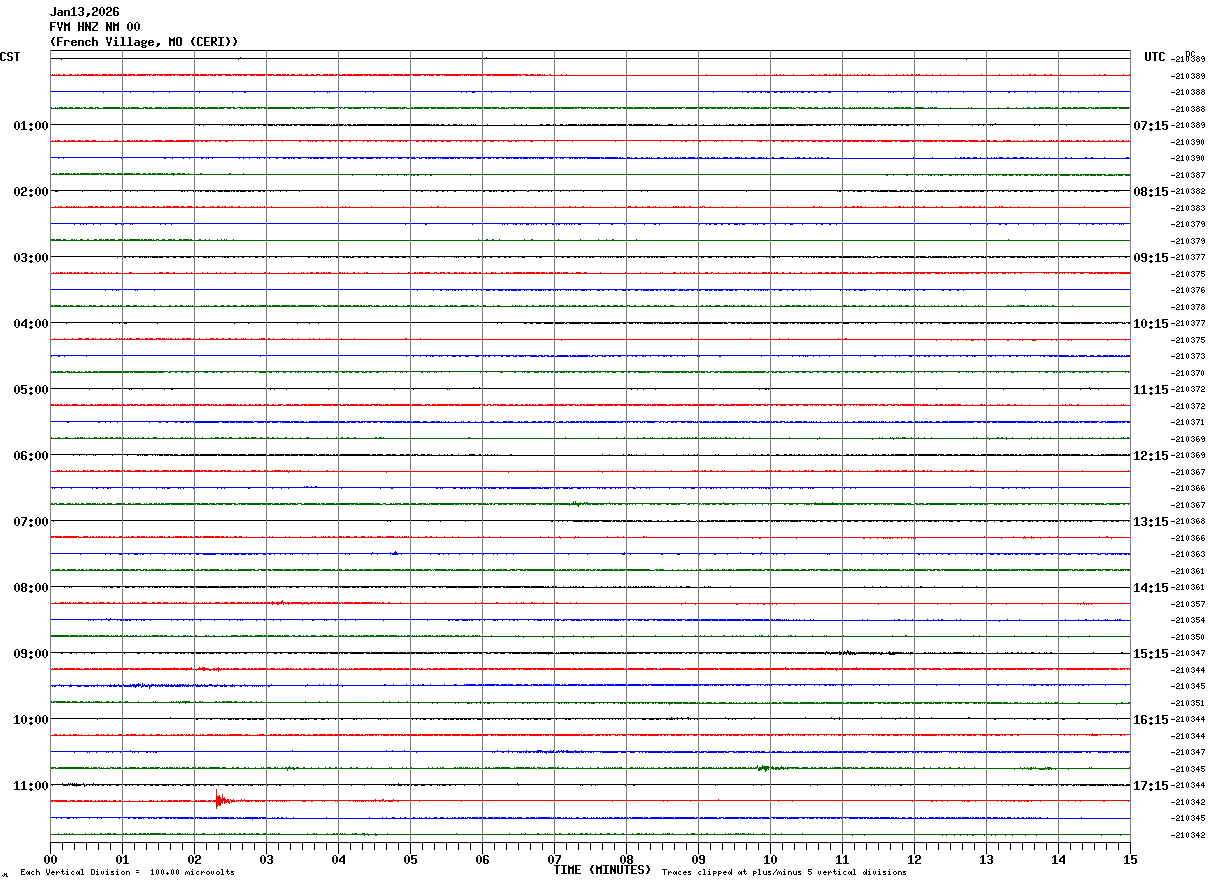1210x886 pixels.
Task: Select the 01:00 CST time label
Action: click(x=31, y=125)
